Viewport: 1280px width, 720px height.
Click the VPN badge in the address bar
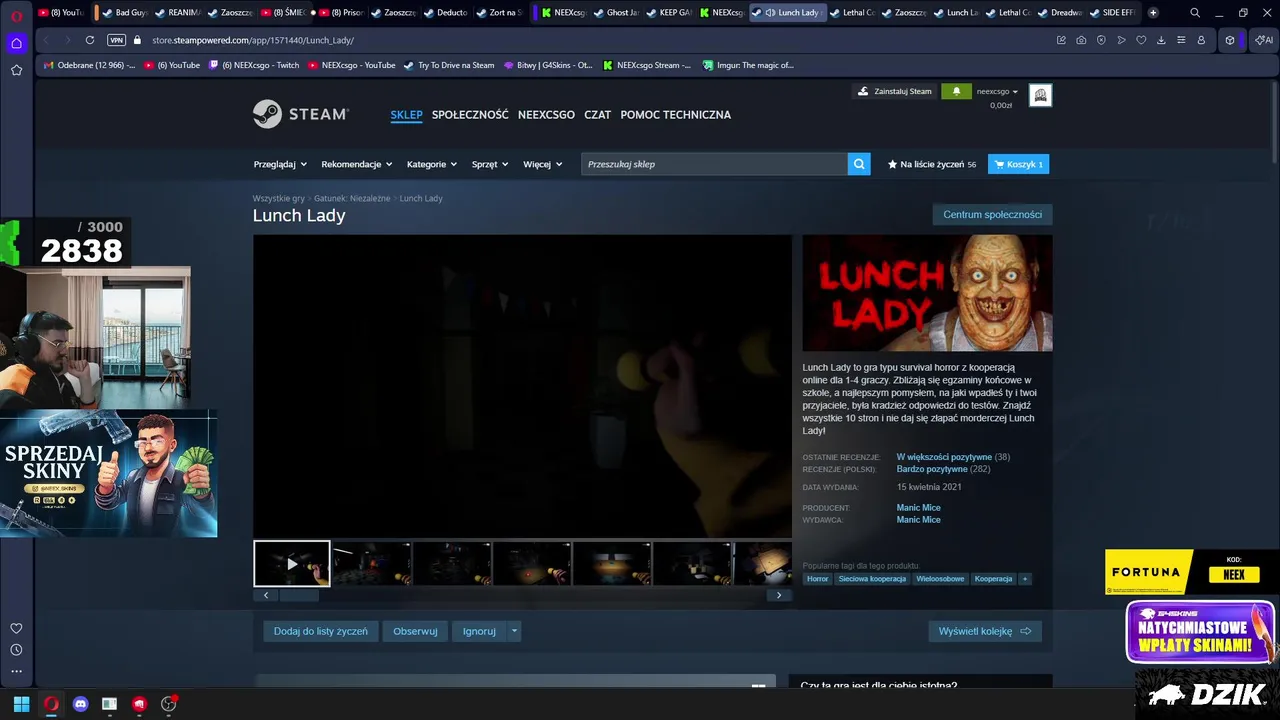coord(116,40)
